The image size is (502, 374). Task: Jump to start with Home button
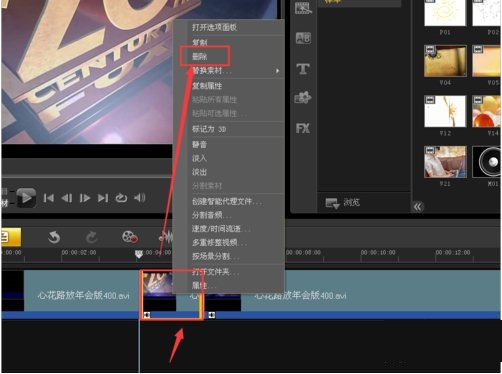(49, 198)
